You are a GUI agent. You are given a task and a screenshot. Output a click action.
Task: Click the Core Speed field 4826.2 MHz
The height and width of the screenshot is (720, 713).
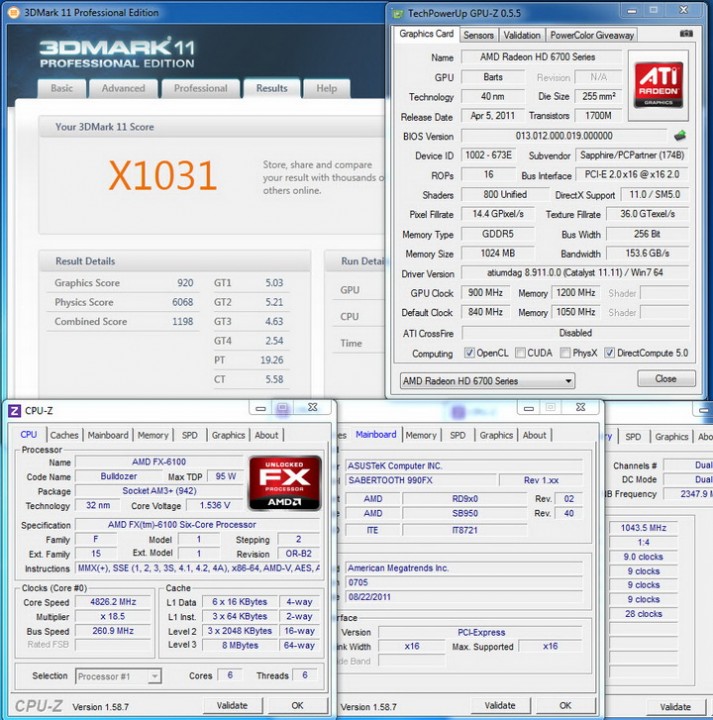tap(113, 602)
